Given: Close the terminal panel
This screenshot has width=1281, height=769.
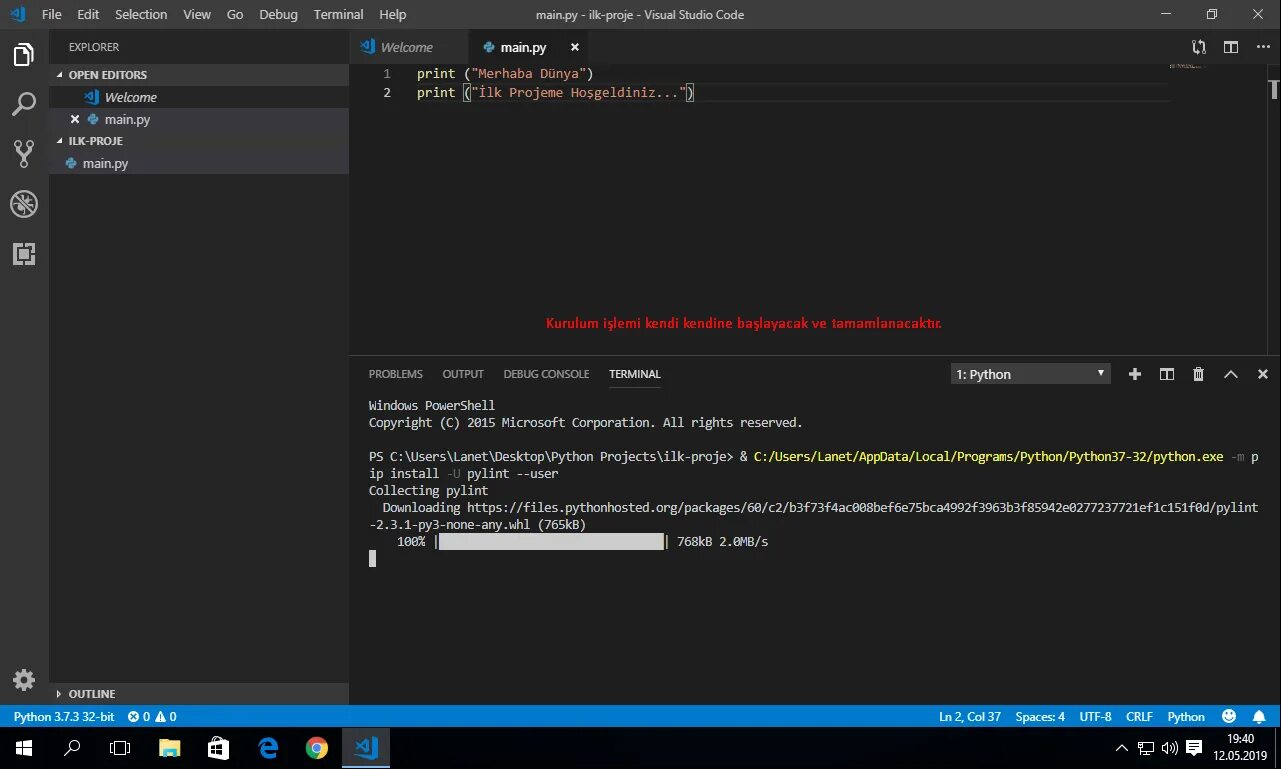Looking at the screenshot, I should tap(1263, 374).
